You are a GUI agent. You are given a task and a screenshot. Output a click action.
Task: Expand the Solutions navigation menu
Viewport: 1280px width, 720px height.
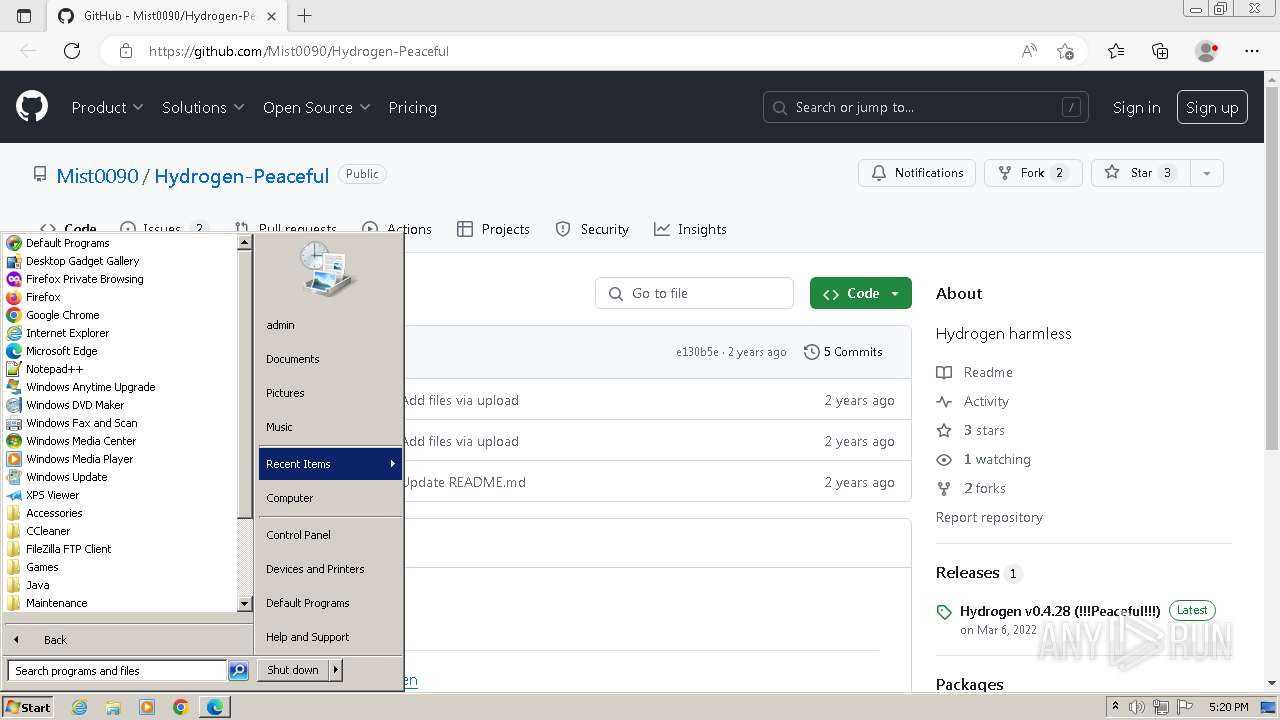coord(204,107)
